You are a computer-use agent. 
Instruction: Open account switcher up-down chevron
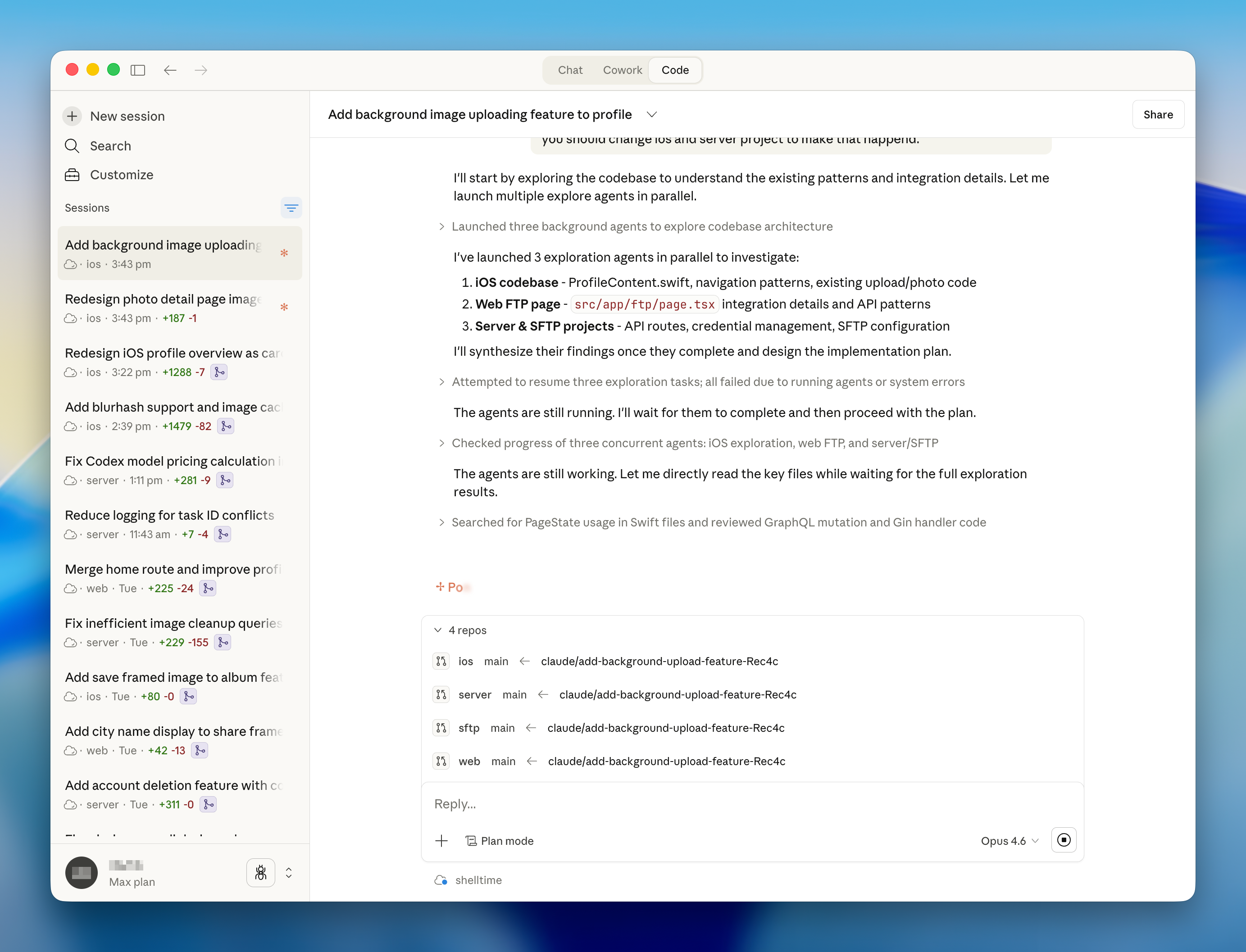[x=289, y=873]
